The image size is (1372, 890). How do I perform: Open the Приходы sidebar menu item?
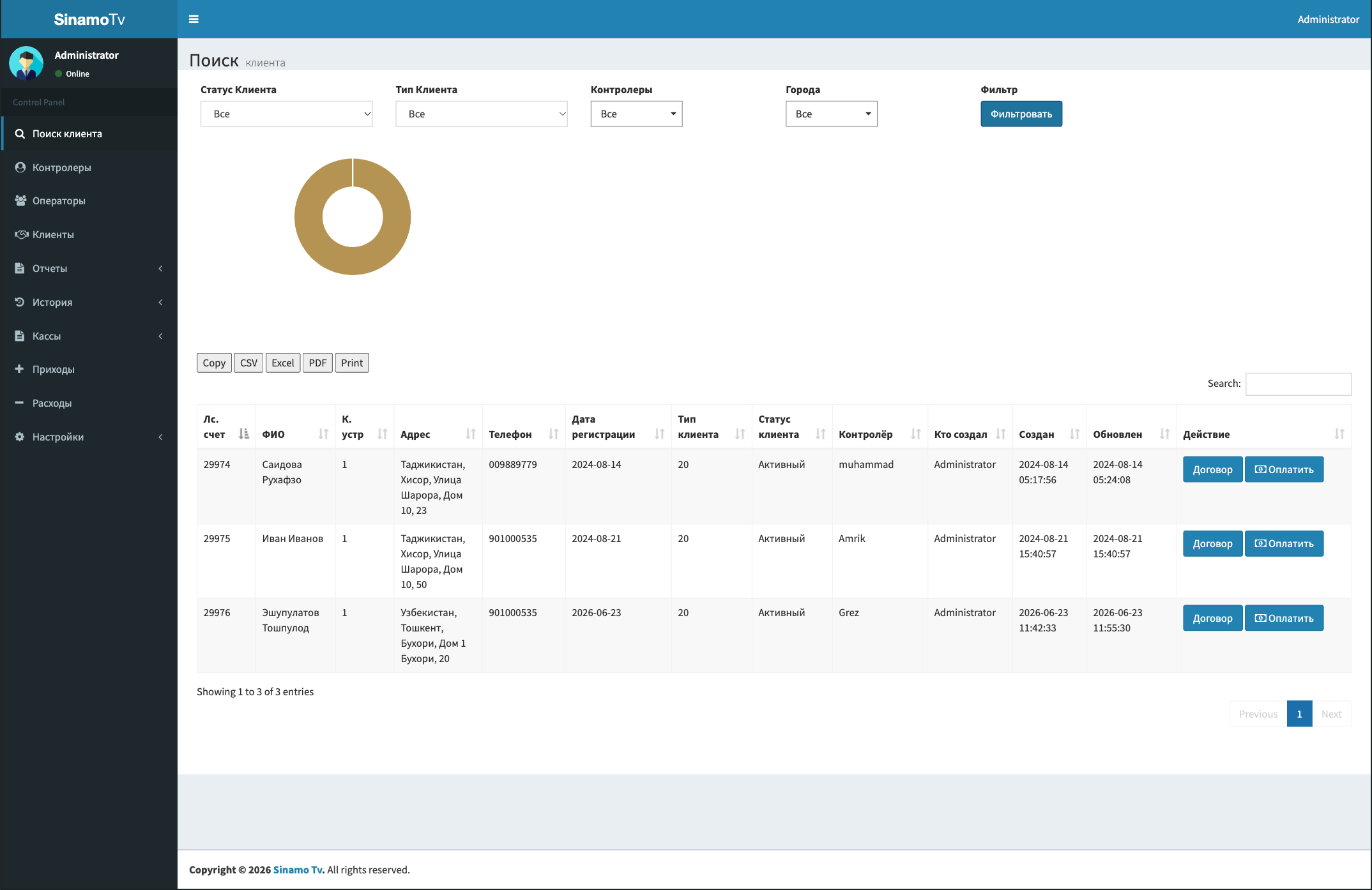(89, 369)
